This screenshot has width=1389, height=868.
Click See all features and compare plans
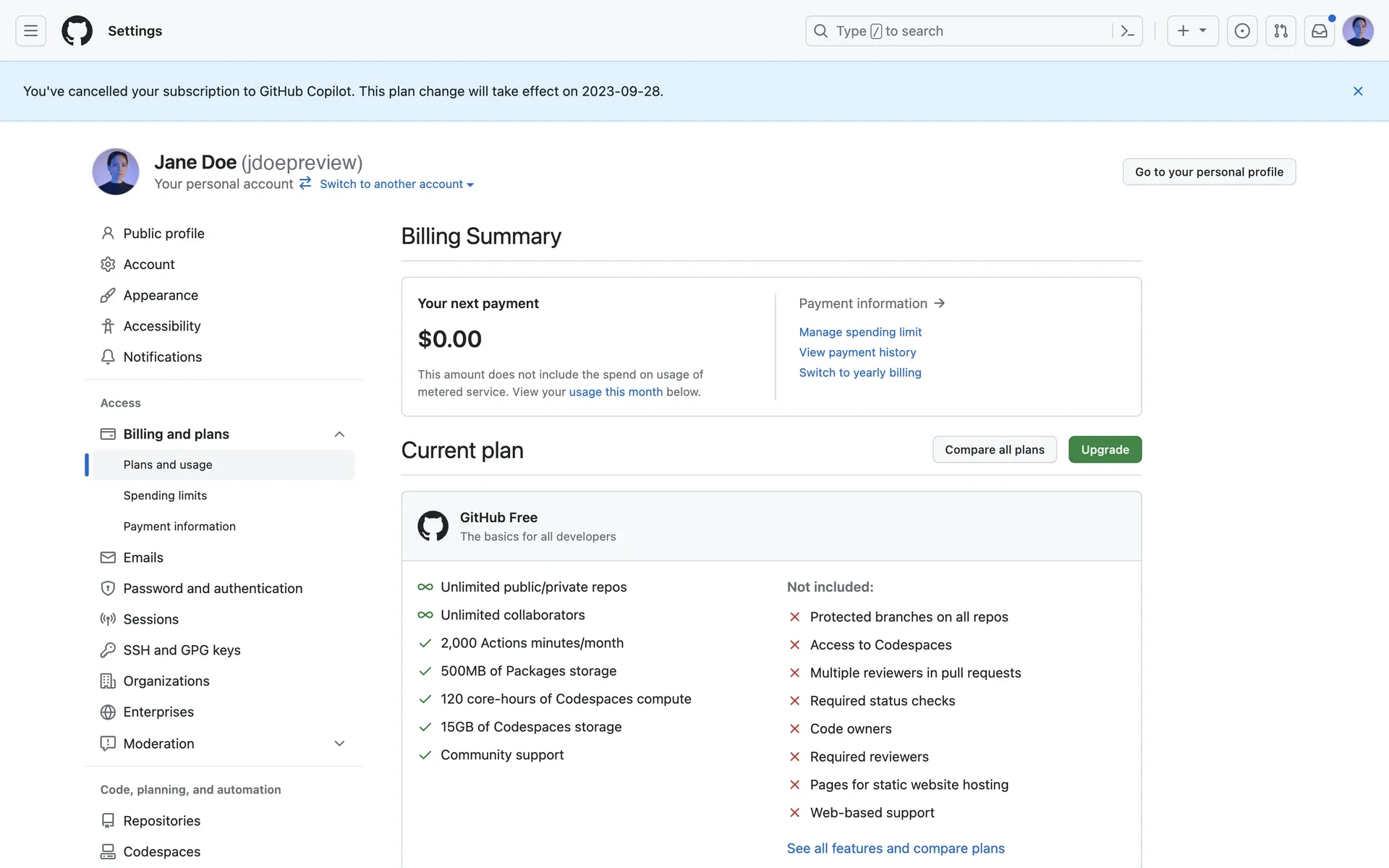(x=896, y=848)
